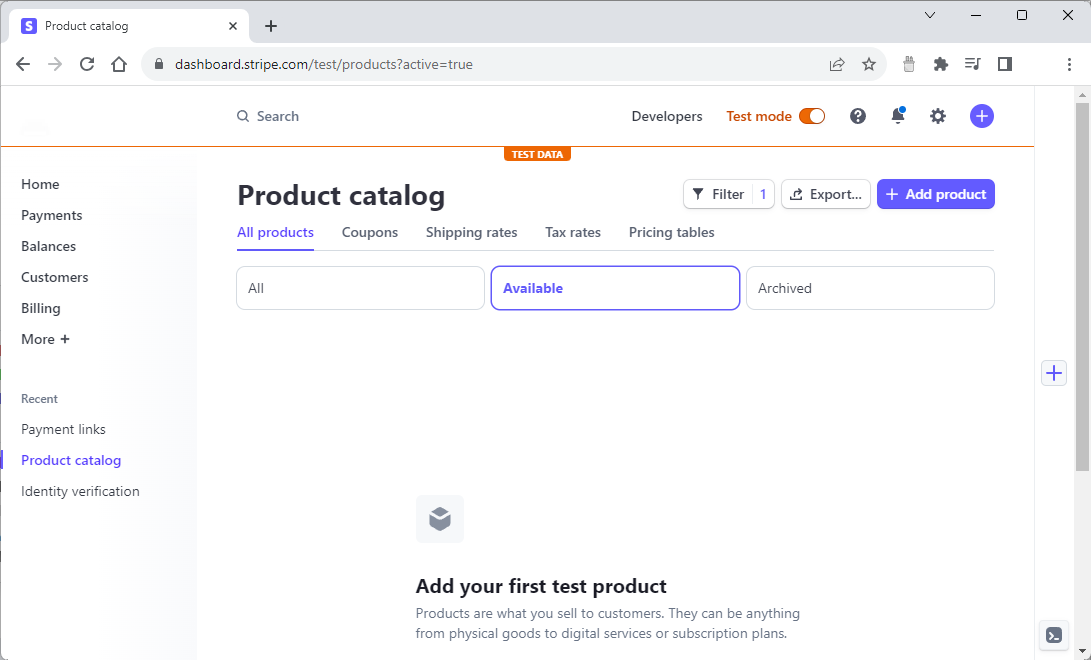Click the empty product catalog box icon
Screen dimensions: 1091x660
(440, 518)
